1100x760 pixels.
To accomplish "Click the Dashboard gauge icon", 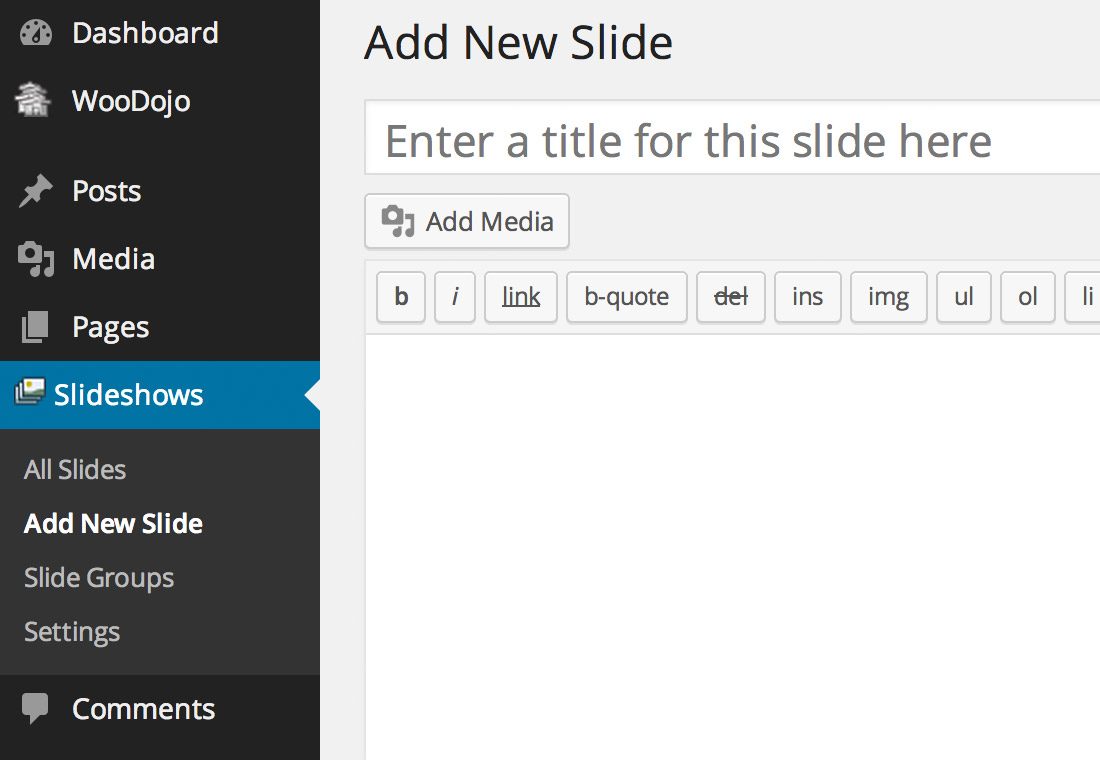I will 34,32.
